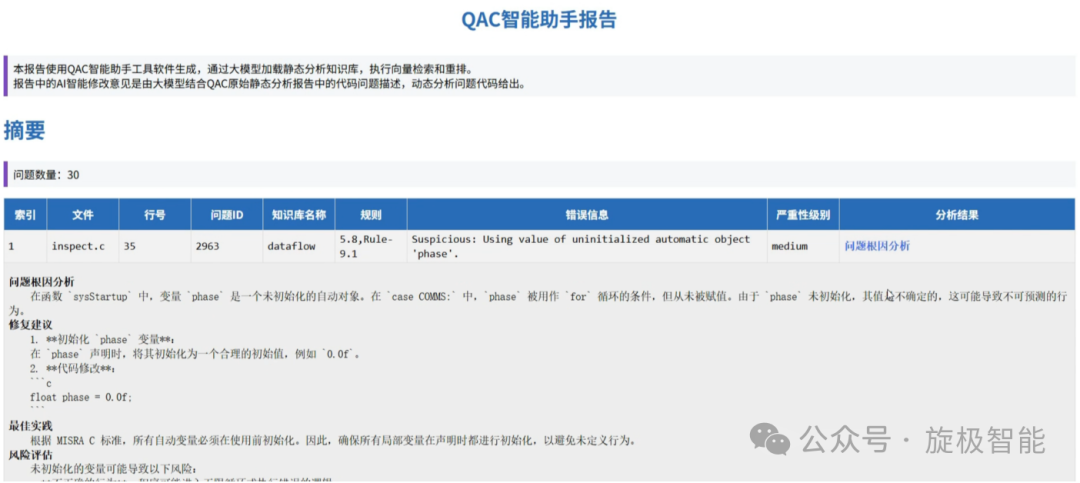Open the 问题根因分析 link in the table
Image resolution: width=1080 pixels, height=483 pixels.
click(x=877, y=246)
